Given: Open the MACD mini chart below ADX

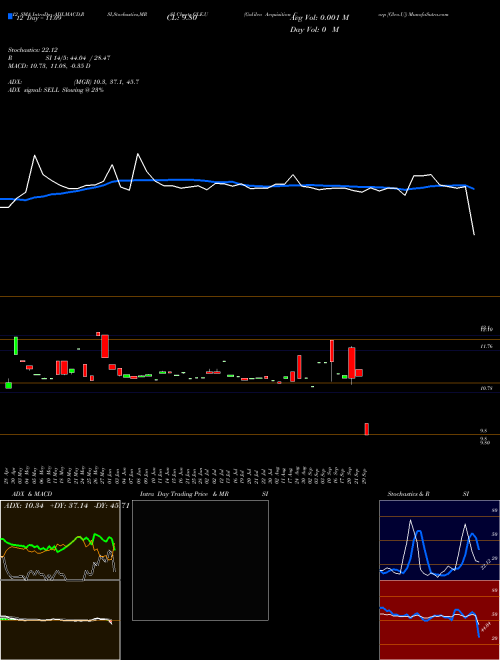Looking at the screenshot, I should [x=60, y=620].
